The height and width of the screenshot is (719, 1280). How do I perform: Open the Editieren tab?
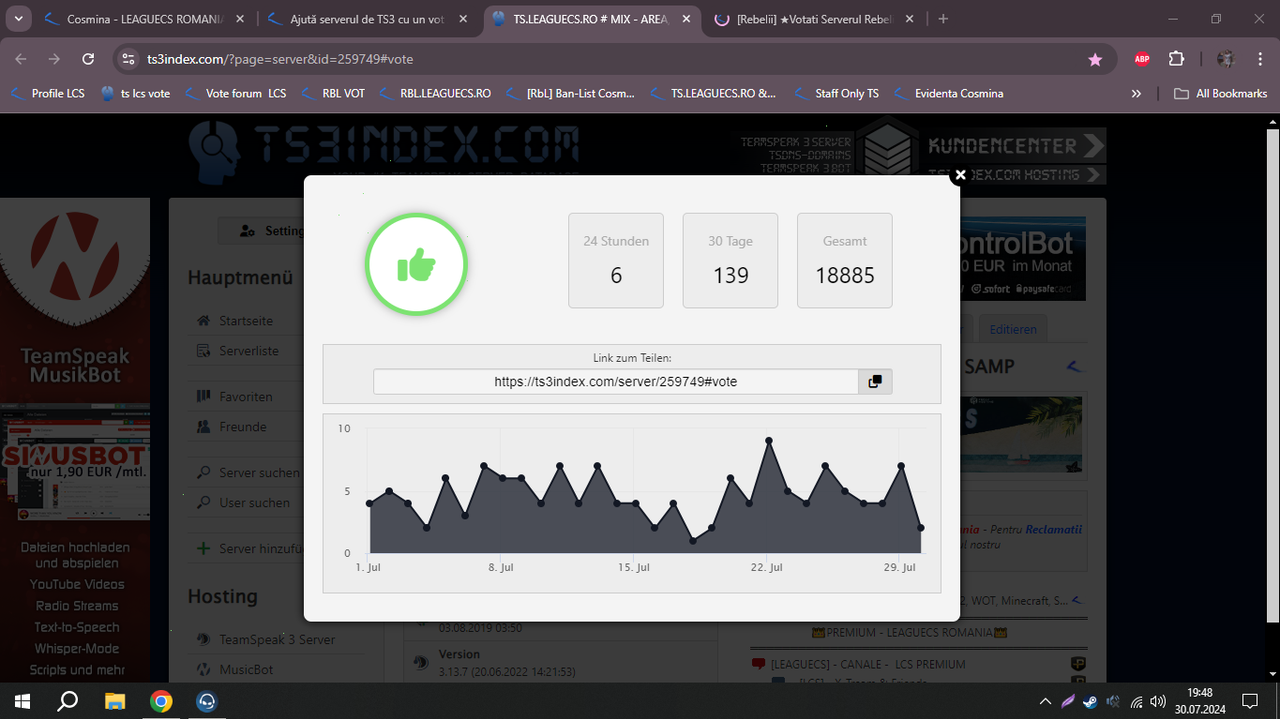(x=1013, y=329)
